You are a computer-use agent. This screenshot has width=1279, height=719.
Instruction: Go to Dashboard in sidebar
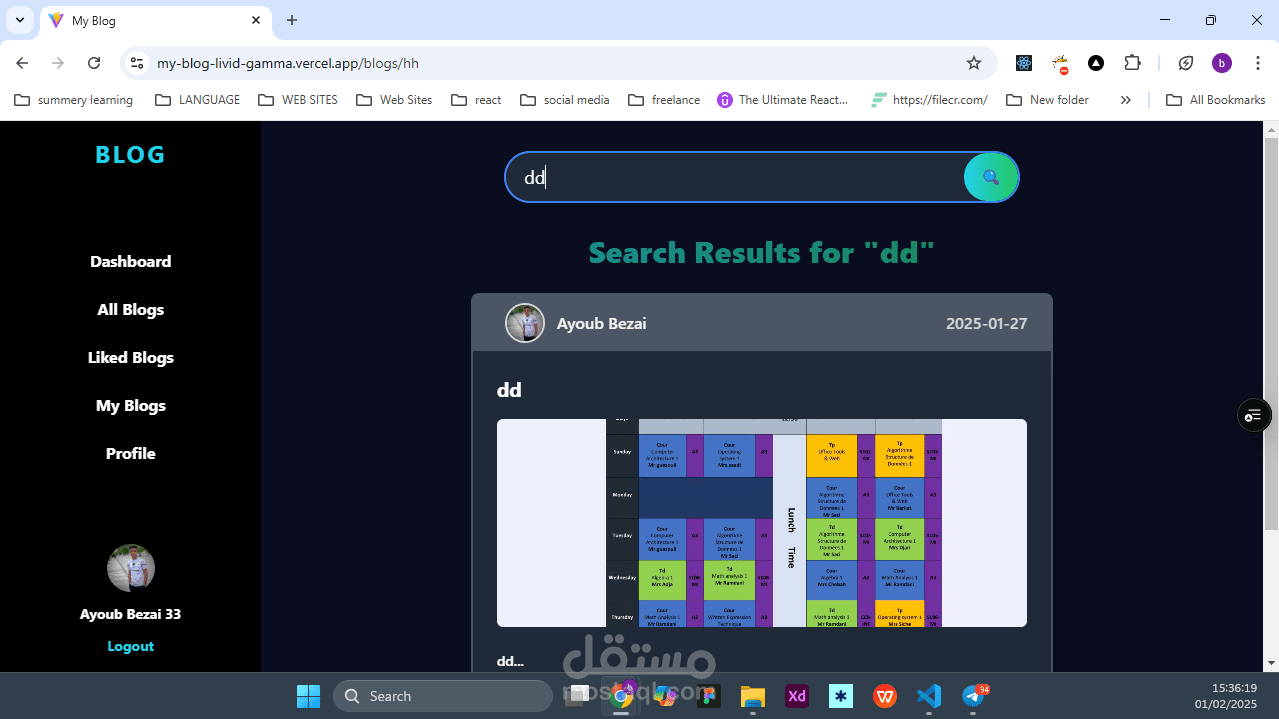pyautogui.click(x=130, y=261)
